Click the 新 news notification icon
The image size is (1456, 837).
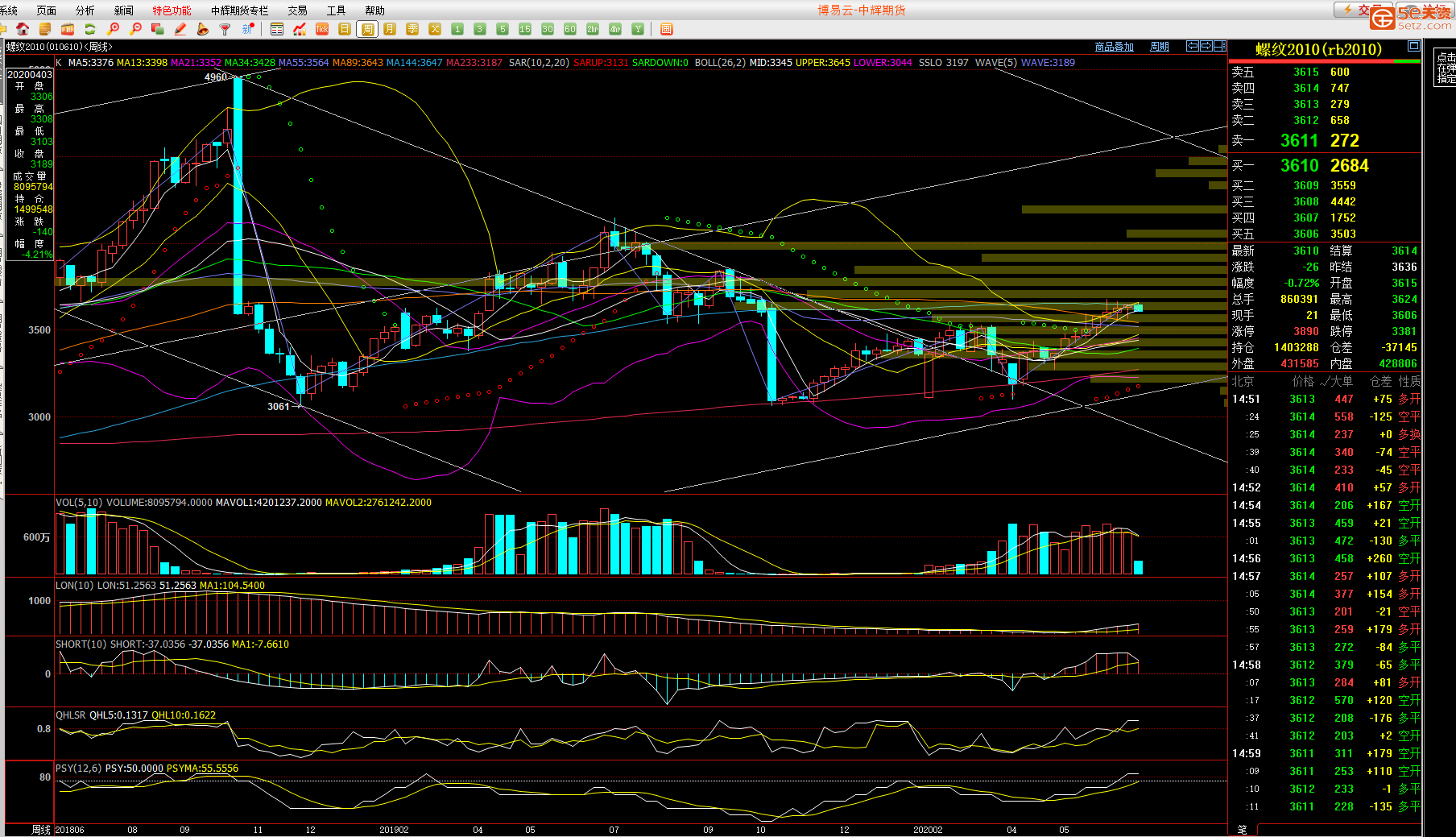click(248, 29)
